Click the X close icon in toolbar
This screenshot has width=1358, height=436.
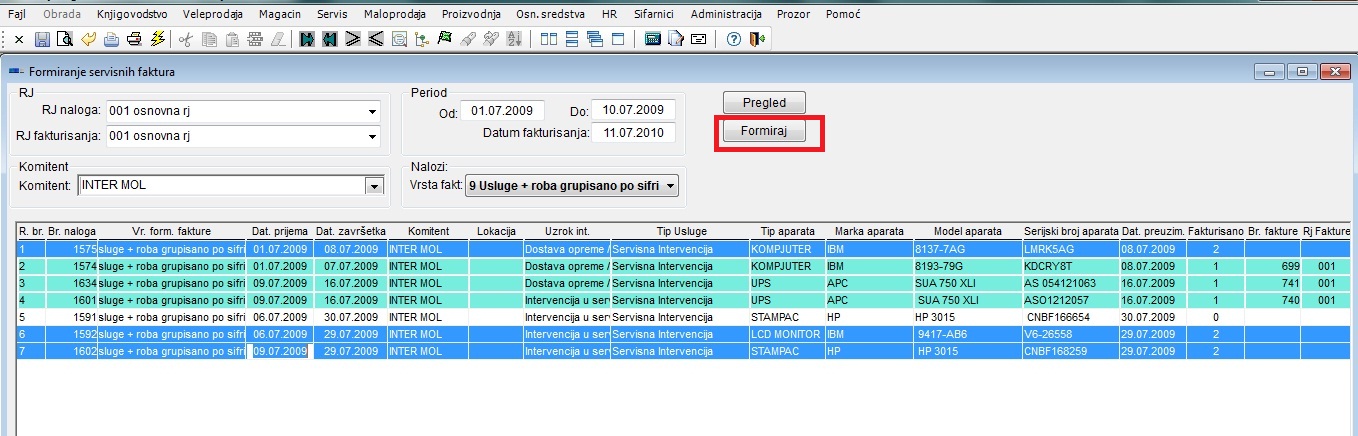(19, 40)
